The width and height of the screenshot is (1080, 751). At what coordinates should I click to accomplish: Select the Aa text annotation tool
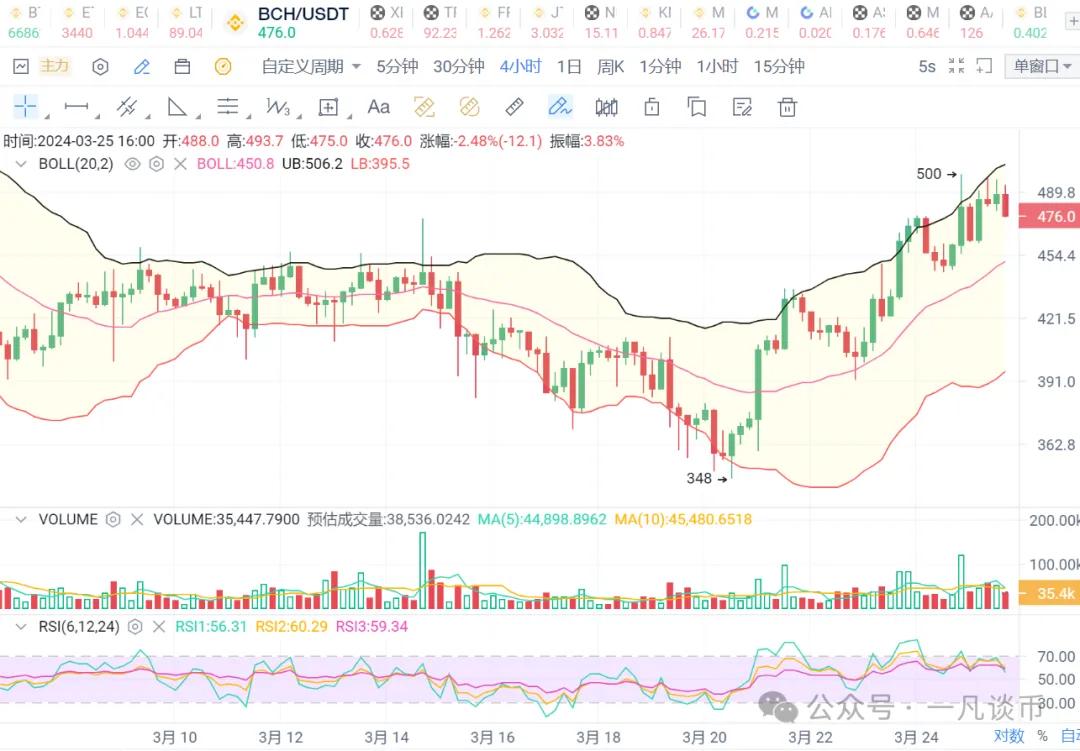point(378,107)
